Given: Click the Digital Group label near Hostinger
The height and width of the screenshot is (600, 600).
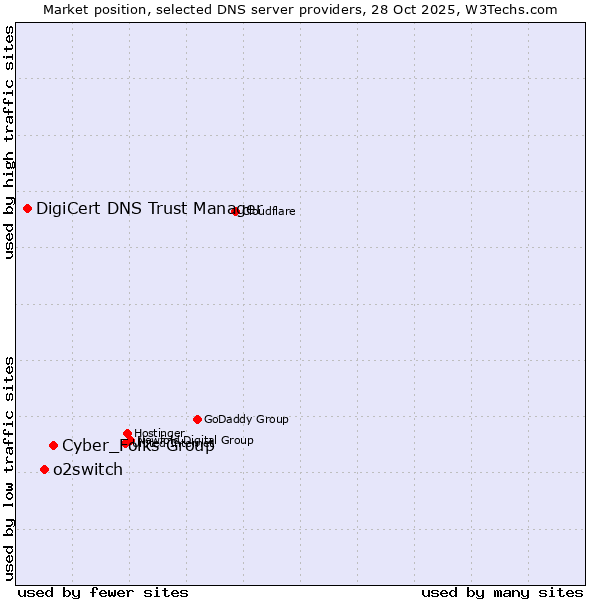Looking at the screenshot, I should (x=224, y=440).
